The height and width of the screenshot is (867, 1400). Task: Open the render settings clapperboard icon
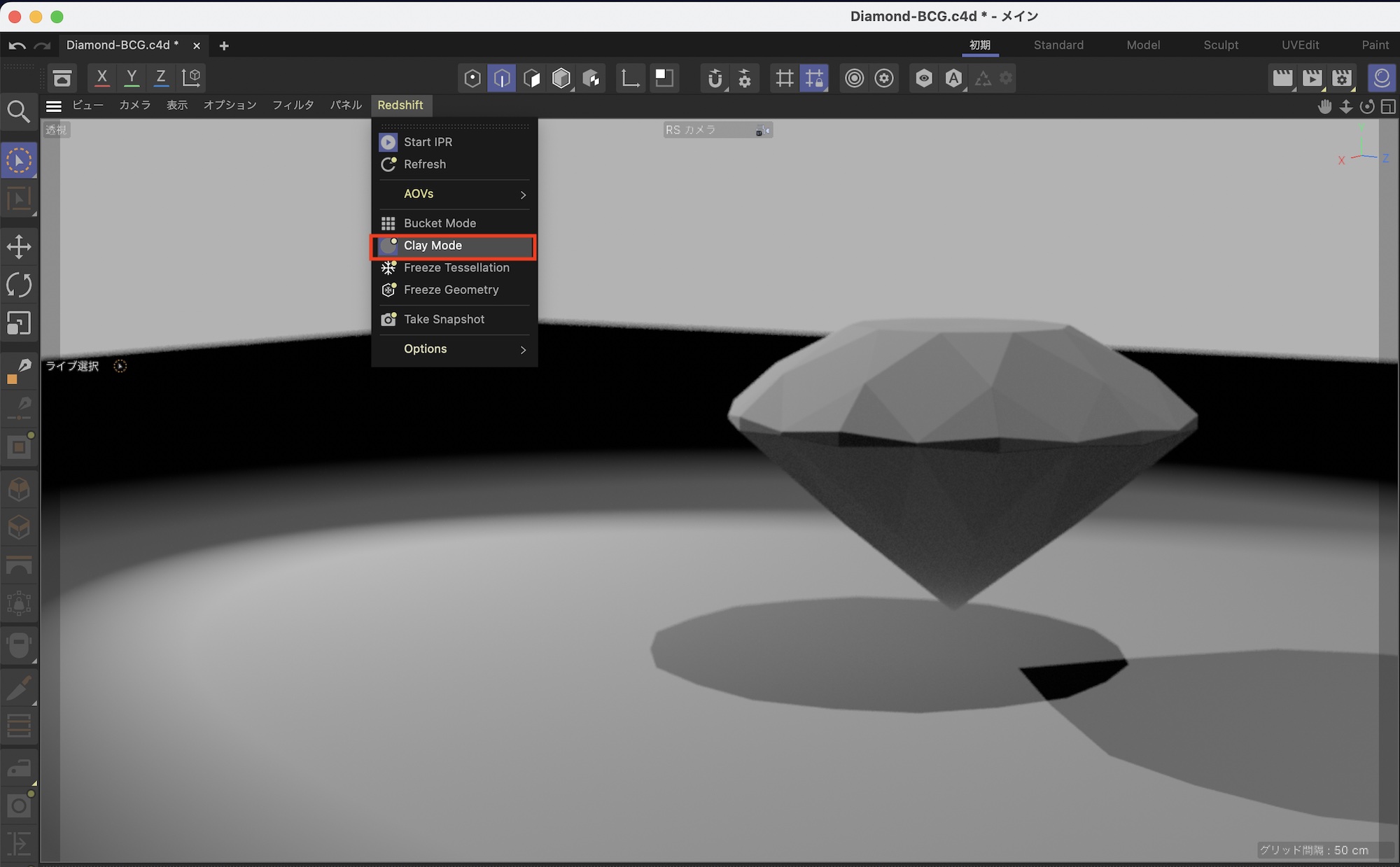(x=1341, y=78)
